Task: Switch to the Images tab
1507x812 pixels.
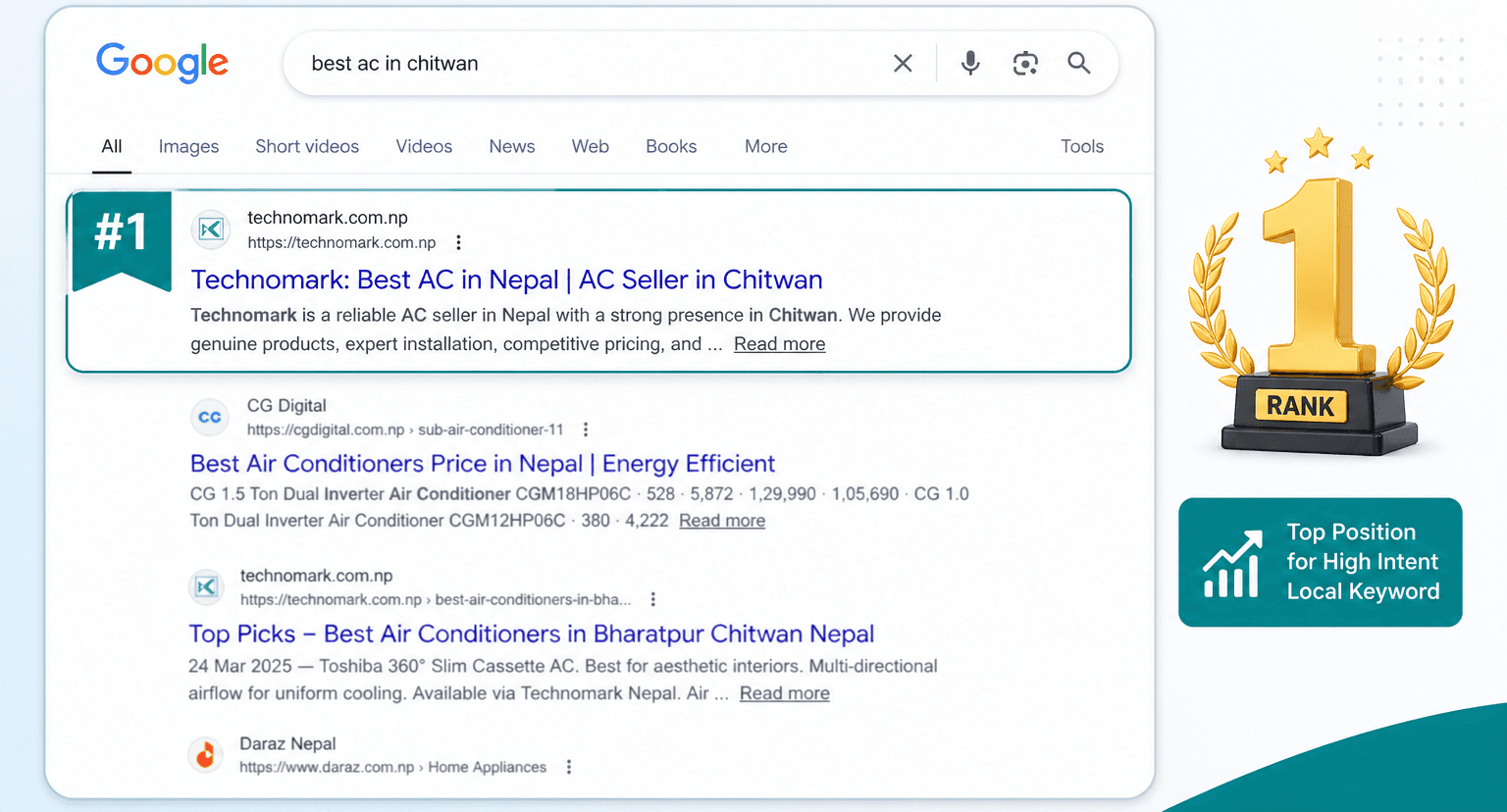Action: [188, 146]
